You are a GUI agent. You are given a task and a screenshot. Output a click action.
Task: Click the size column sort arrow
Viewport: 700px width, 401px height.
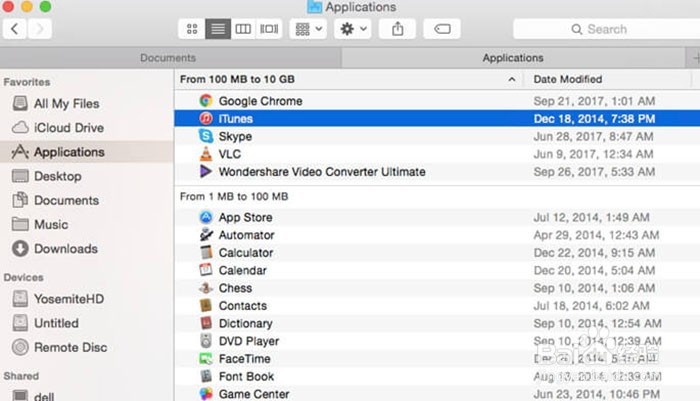[x=512, y=79]
